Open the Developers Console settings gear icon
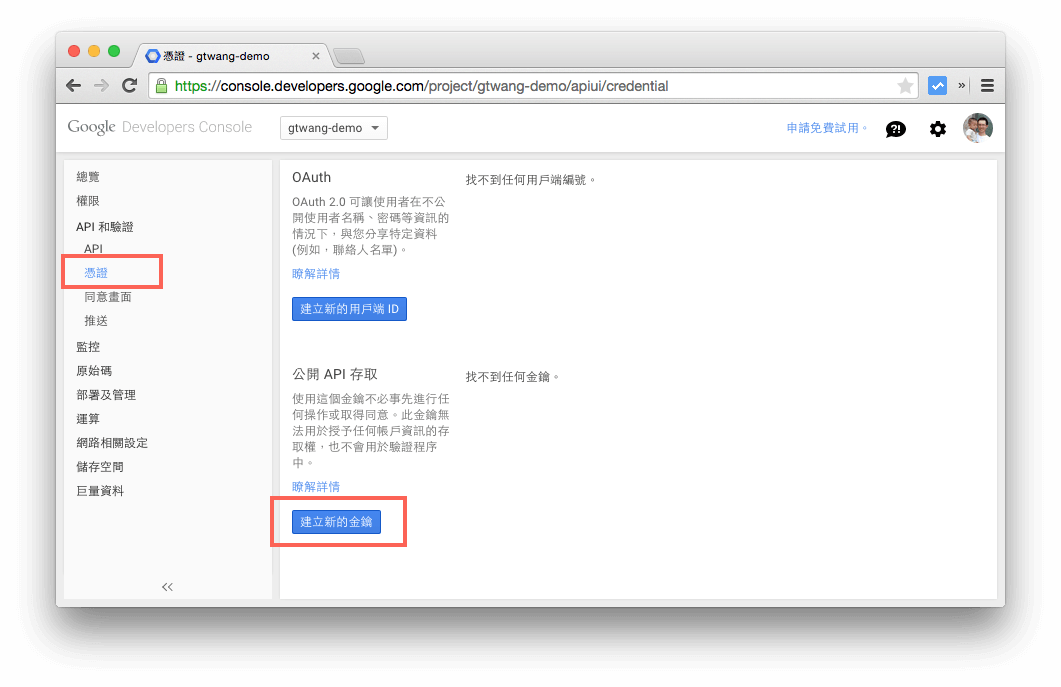This screenshot has width=1061, height=687. [937, 128]
